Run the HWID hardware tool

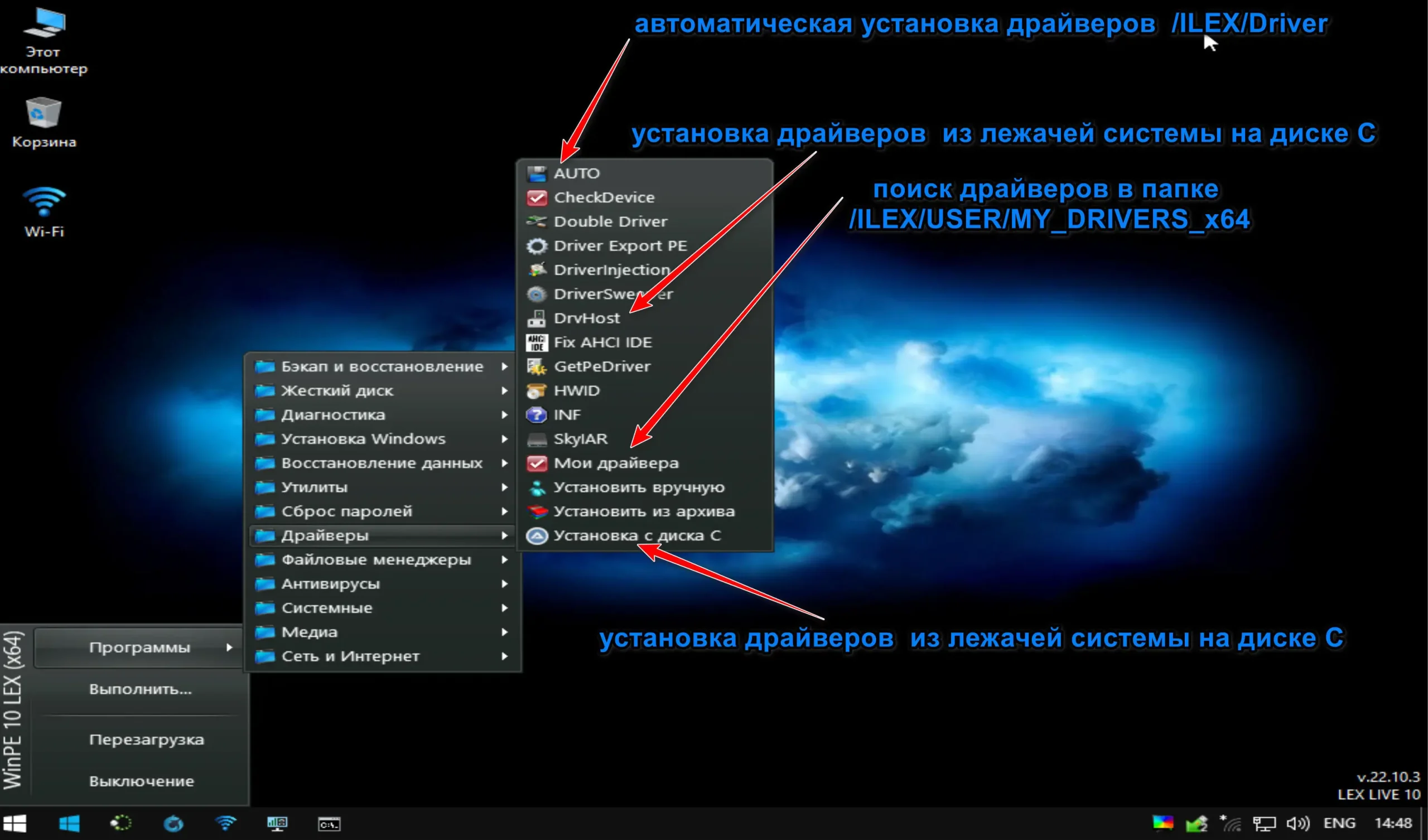[577, 390]
